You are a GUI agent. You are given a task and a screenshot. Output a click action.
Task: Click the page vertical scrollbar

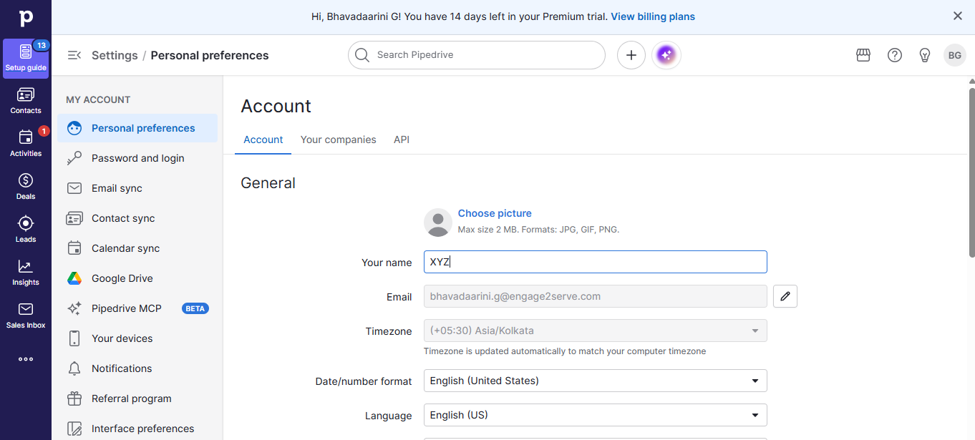(x=971, y=172)
